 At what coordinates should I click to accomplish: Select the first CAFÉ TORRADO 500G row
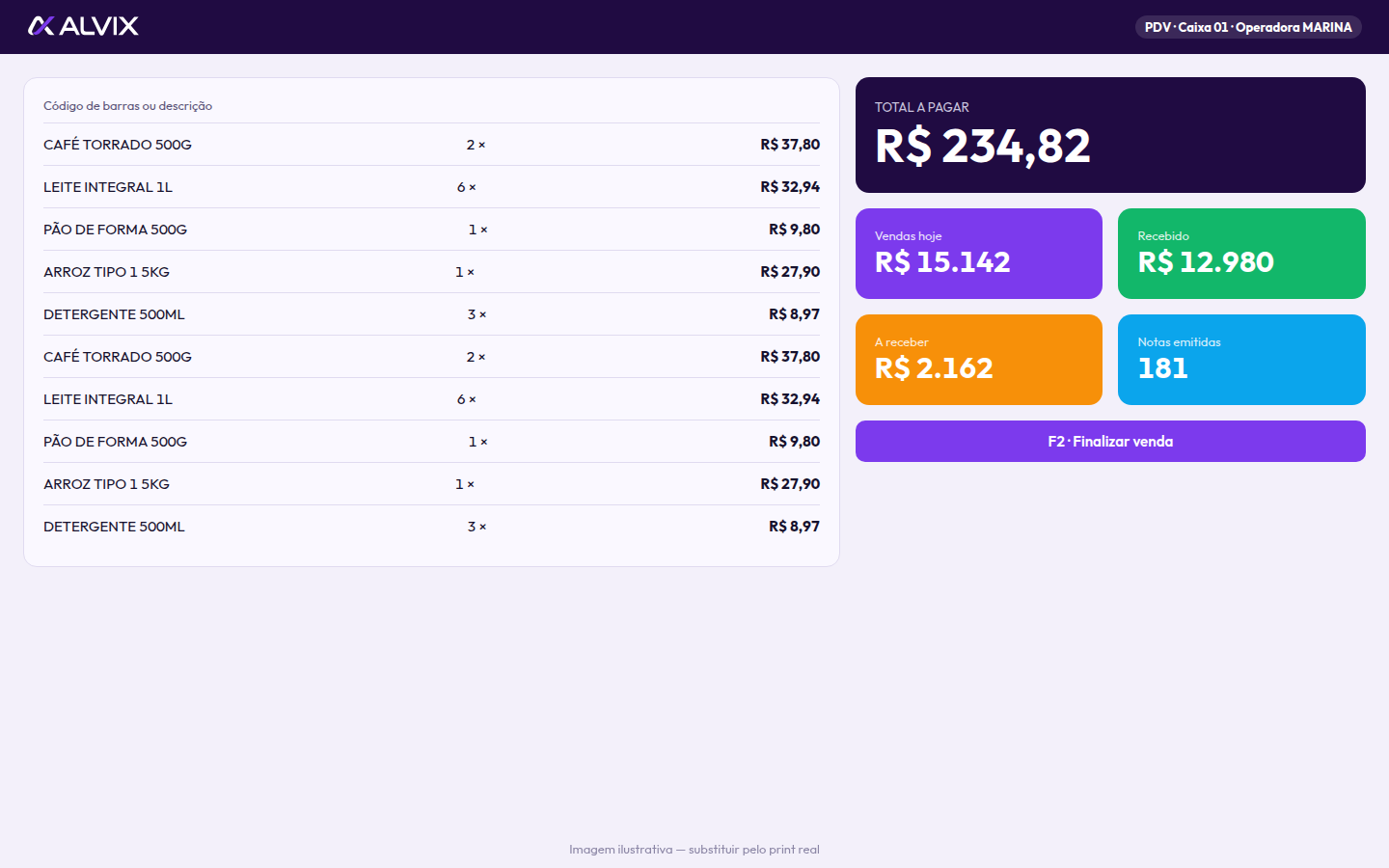[431, 145]
